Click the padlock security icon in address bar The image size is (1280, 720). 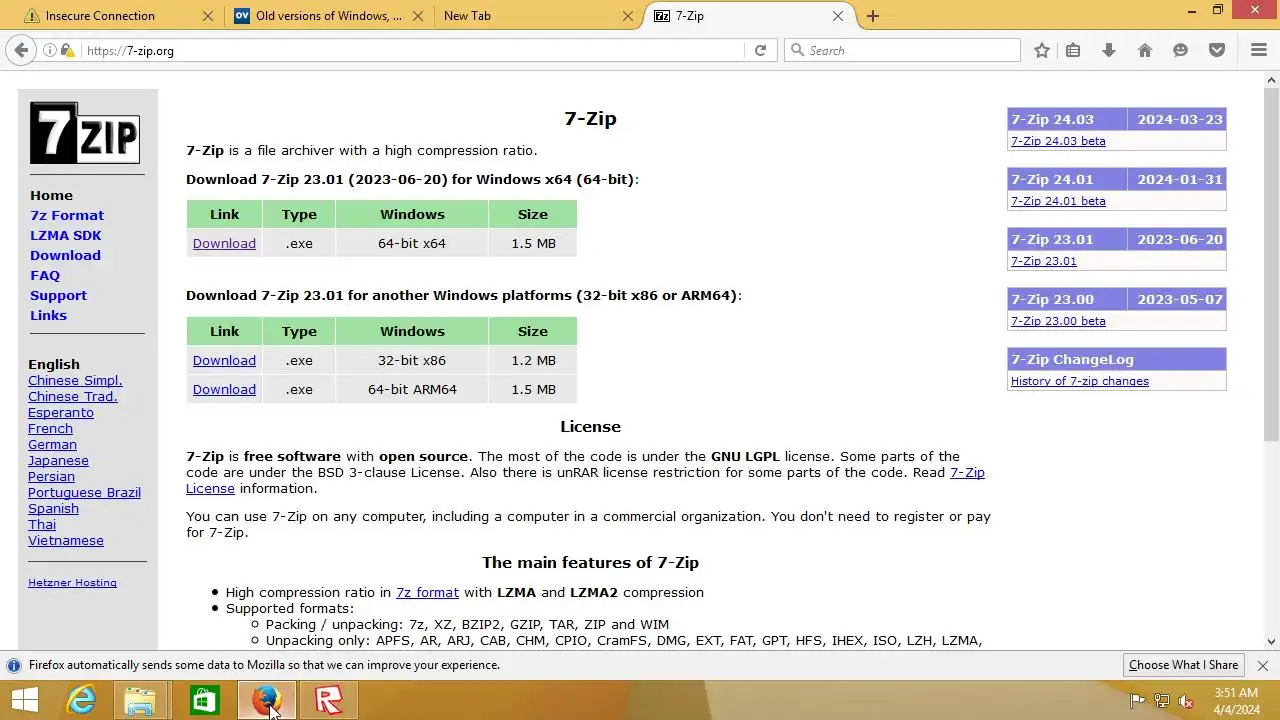coord(66,50)
